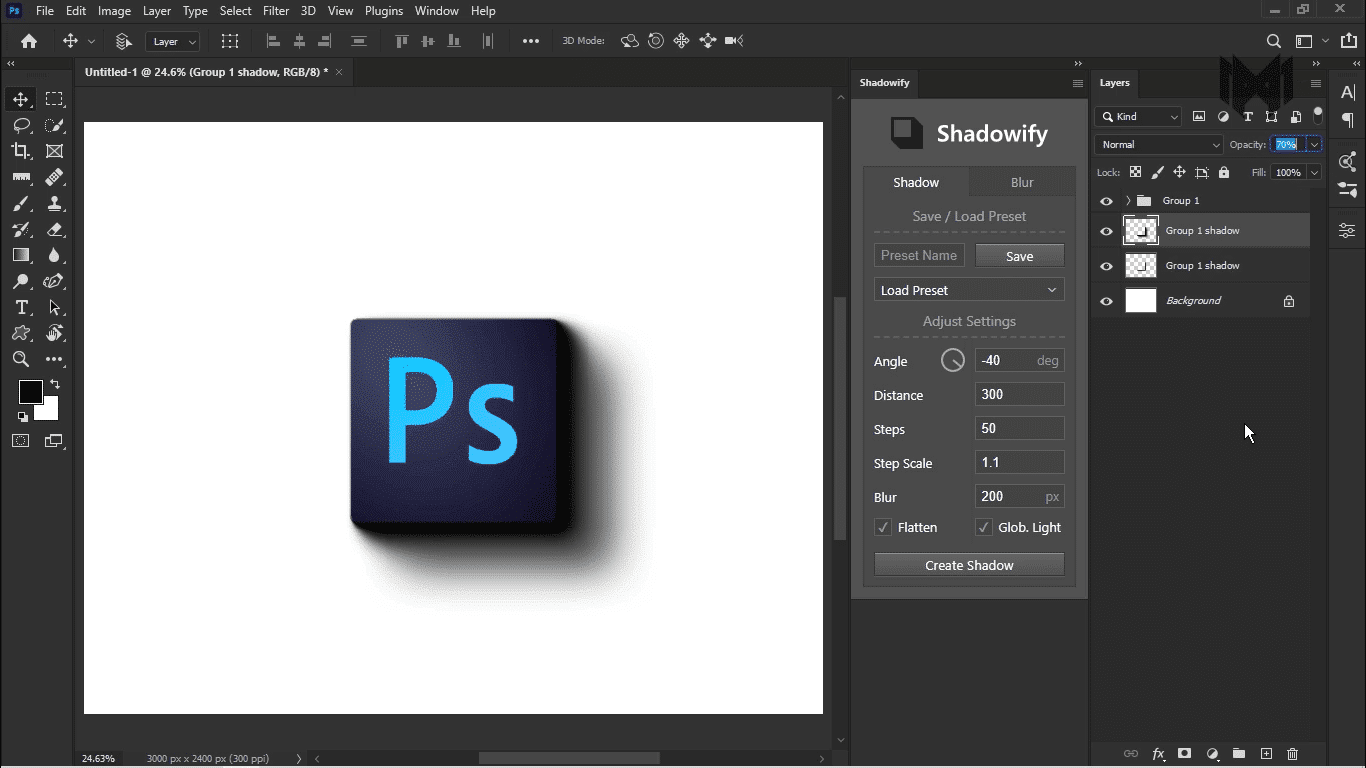Create a new layer icon
1366x768 pixels.
tap(1266, 754)
